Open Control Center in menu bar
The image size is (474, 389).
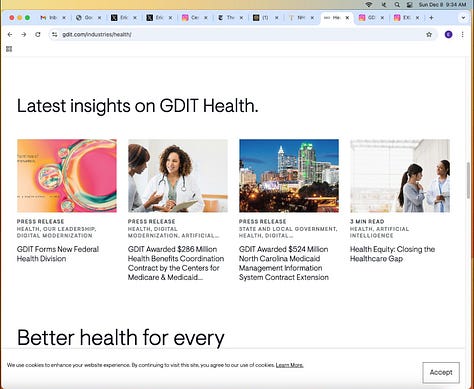pos(410,5)
